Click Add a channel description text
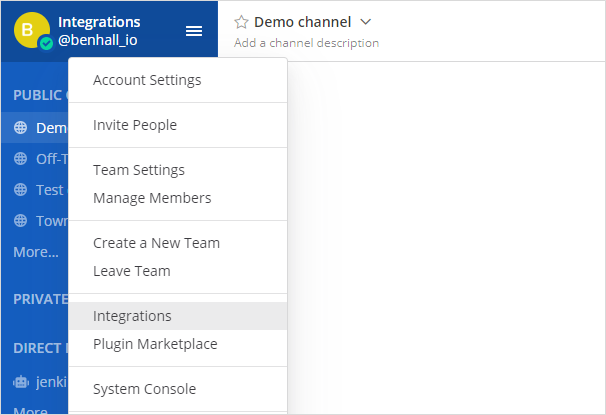Image resolution: width=606 pixels, height=415 pixels. pos(306,43)
